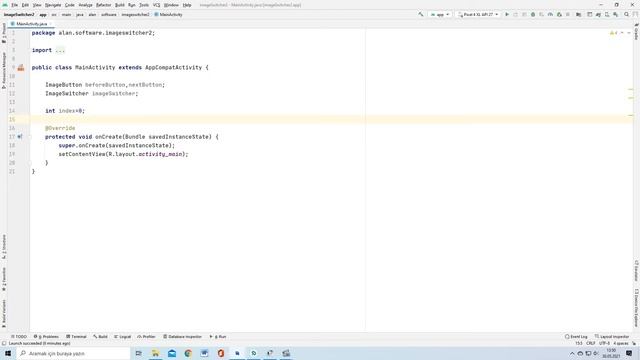Click the 4 spaces indent status
Screen dimensions: 640x360
tap(621, 344)
